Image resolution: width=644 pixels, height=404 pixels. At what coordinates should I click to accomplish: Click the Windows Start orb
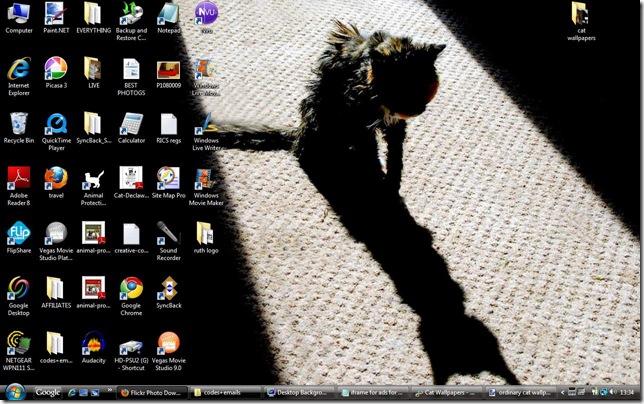click(15, 393)
